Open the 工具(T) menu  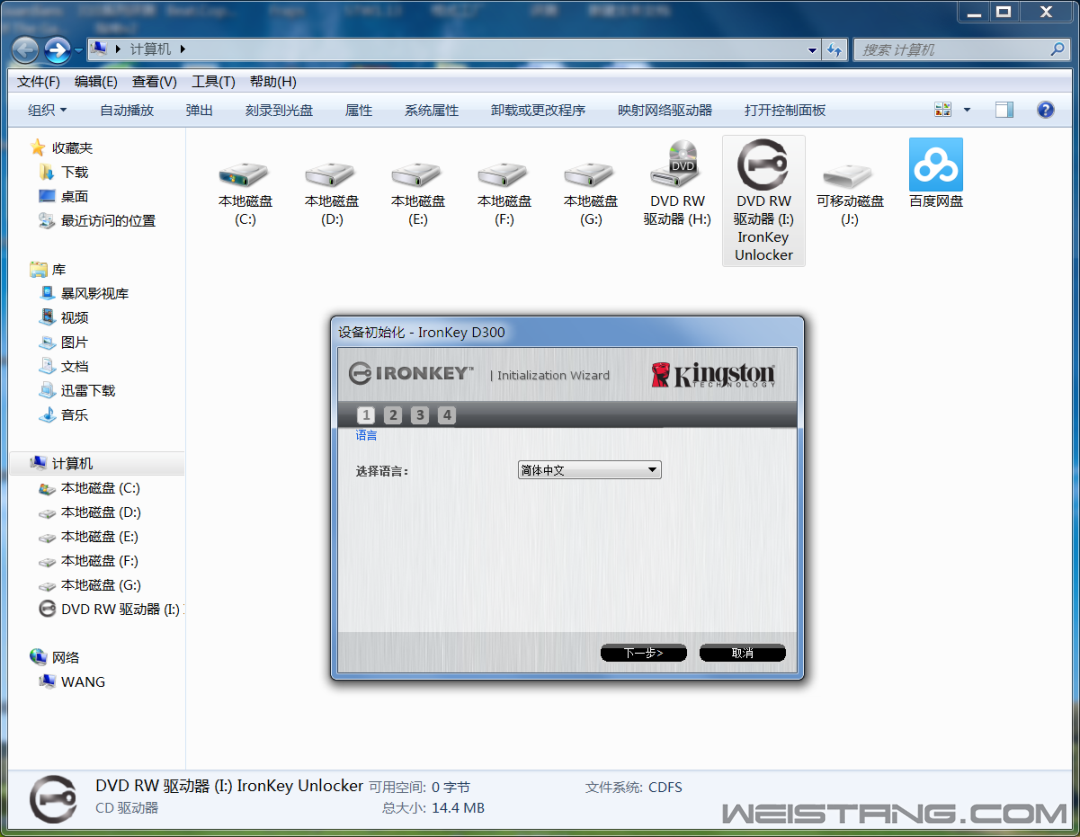213,82
